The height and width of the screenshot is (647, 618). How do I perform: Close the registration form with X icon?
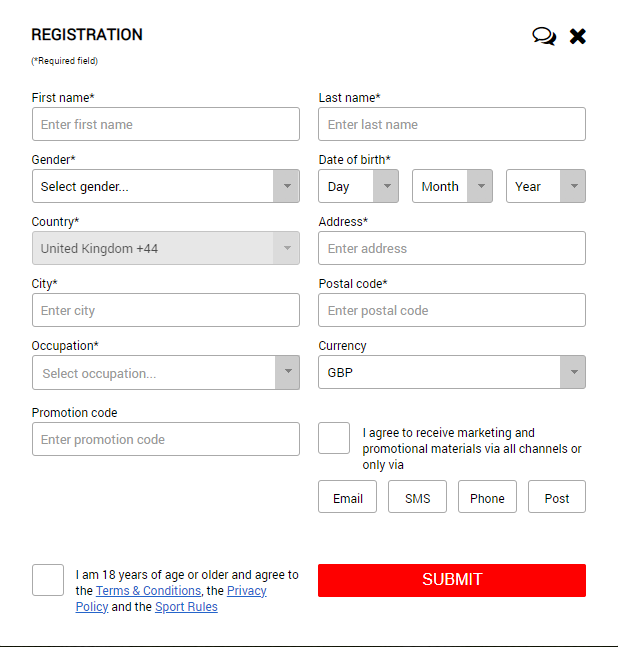[x=578, y=36]
